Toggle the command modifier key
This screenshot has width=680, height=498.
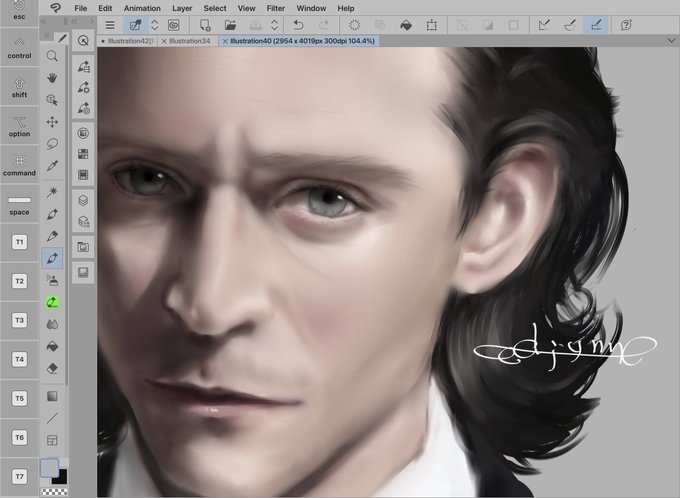[20, 165]
